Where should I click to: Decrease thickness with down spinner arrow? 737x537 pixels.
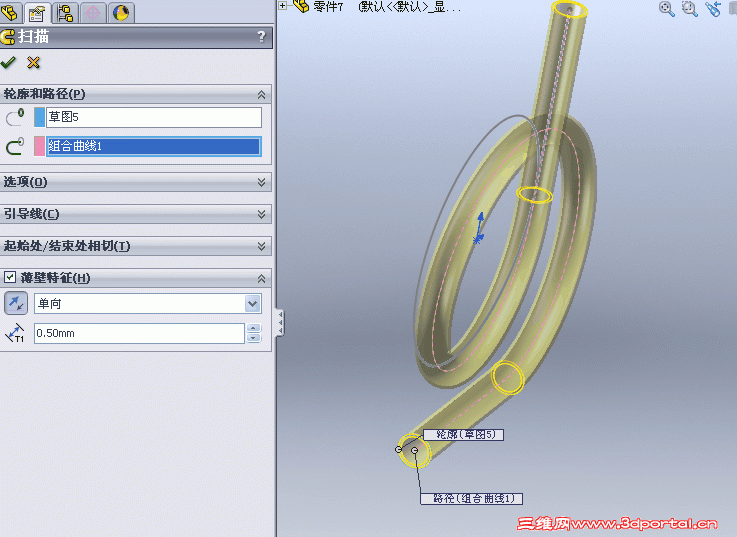[x=253, y=338]
